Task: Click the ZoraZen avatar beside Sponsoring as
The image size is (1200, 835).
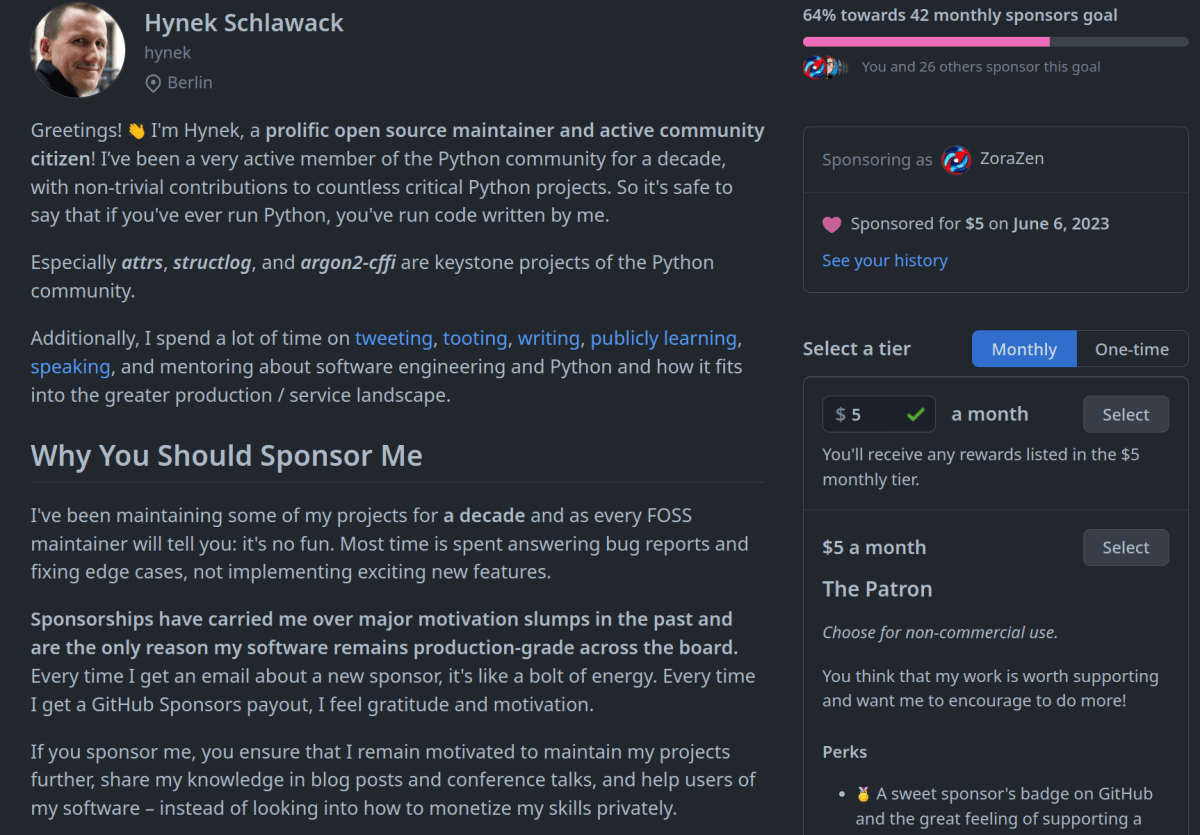Action: click(x=955, y=159)
